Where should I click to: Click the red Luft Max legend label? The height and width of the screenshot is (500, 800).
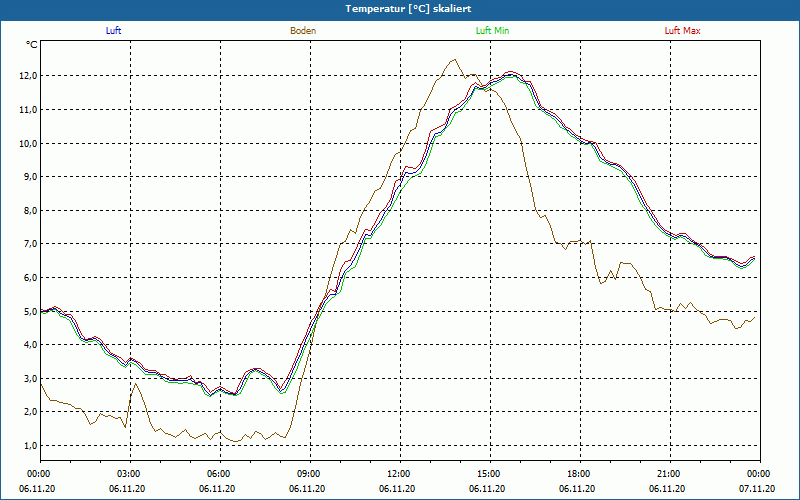tap(682, 31)
